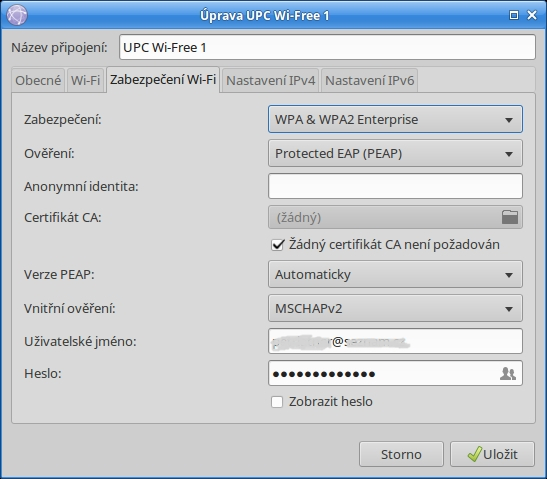Click the password storage users icon

click(x=508, y=374)
